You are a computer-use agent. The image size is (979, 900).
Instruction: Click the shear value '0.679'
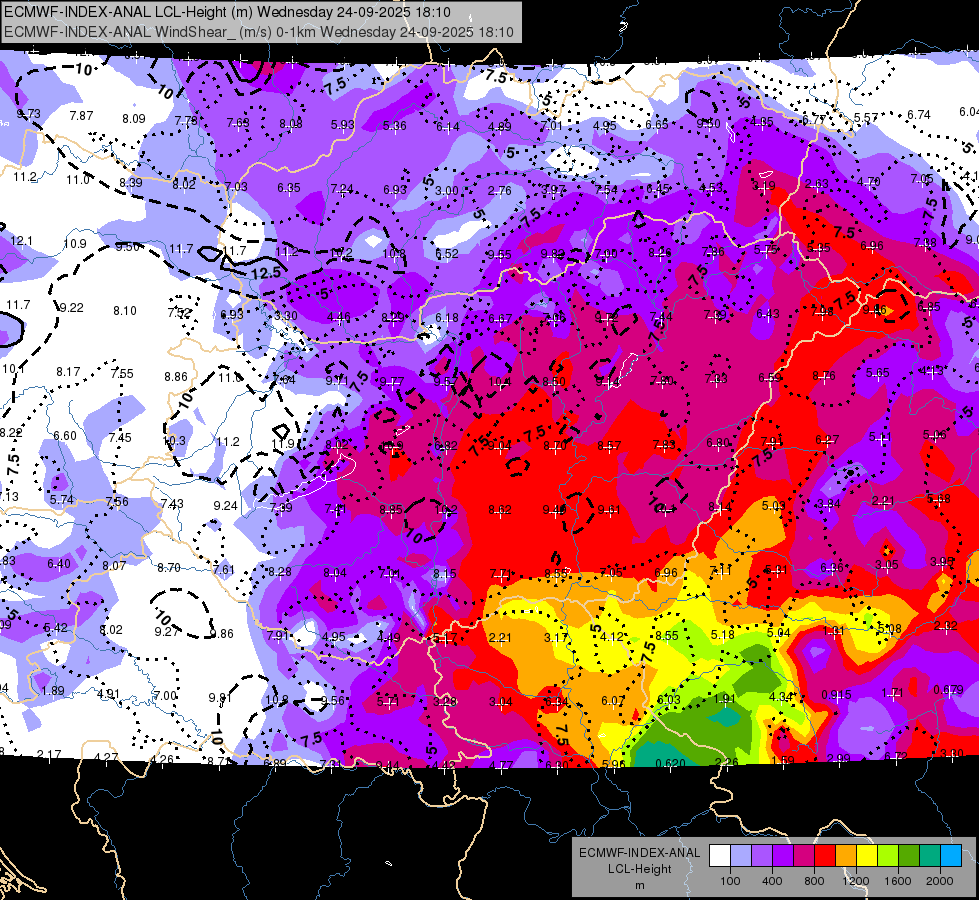(948, 690)
